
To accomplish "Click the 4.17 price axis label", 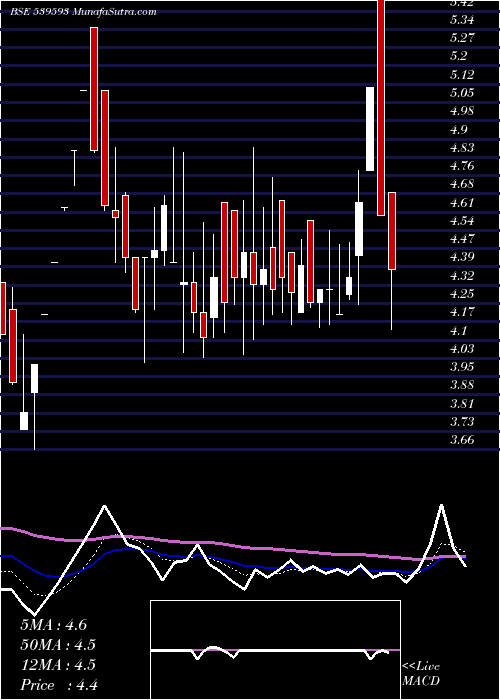I will (x=462, y=312).
